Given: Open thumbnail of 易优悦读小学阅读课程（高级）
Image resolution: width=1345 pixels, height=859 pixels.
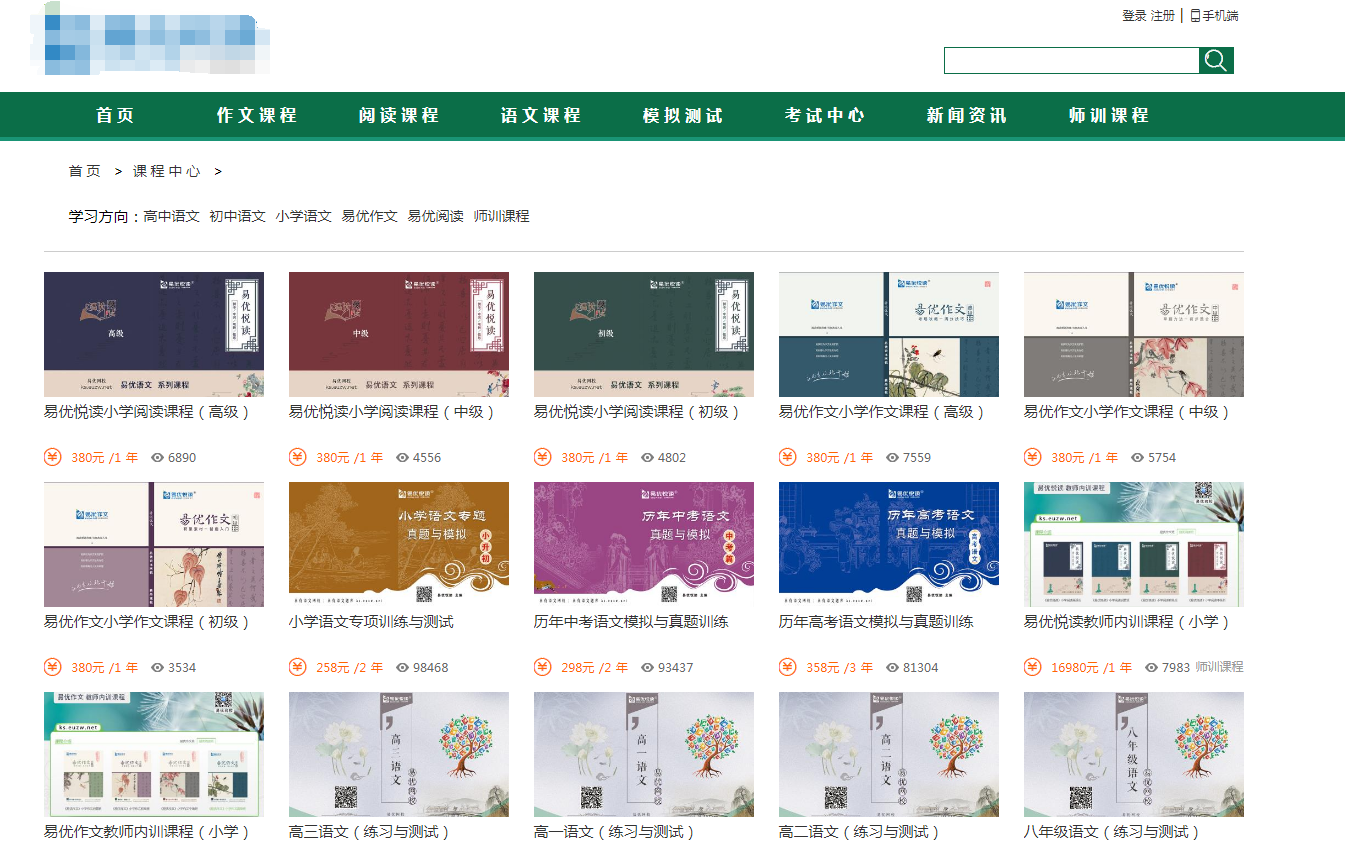Looking at the screenshot, I should click(x=154, y=334).
